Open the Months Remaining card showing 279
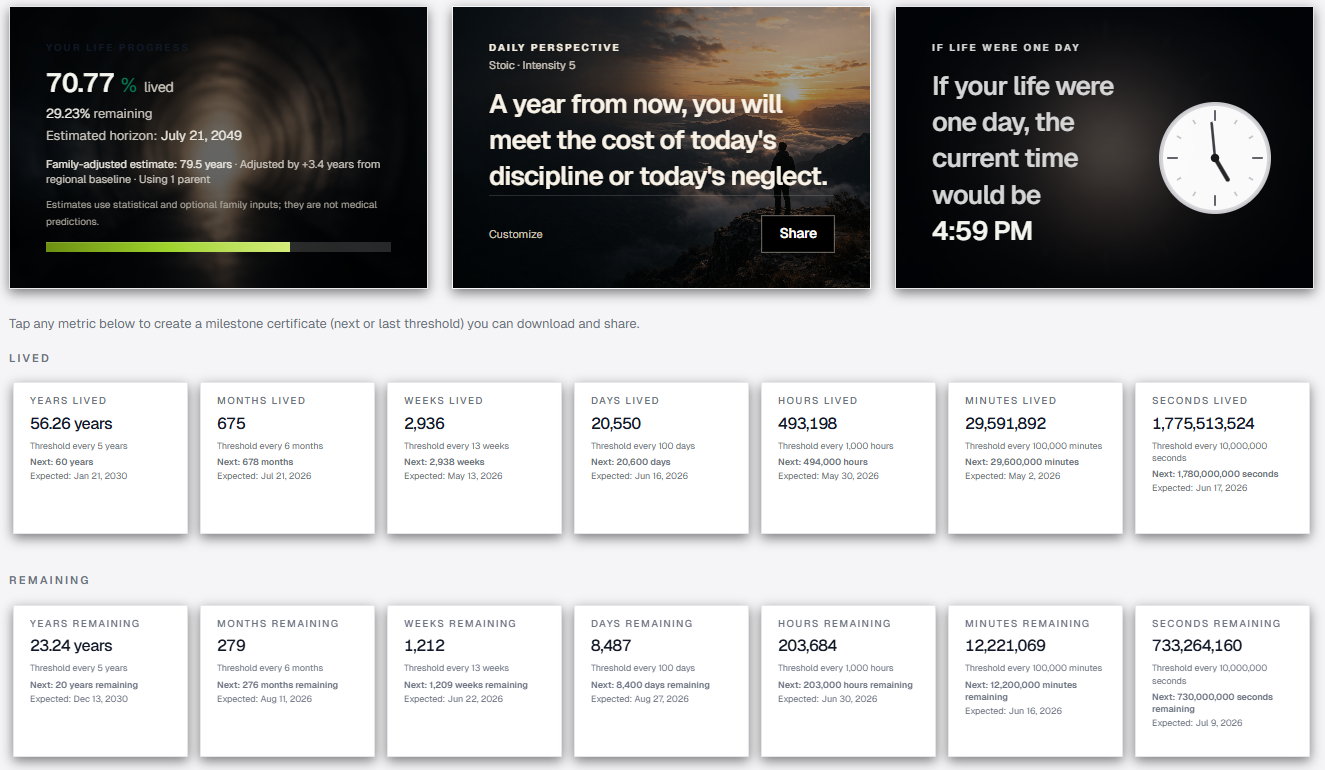 point(287,681)
